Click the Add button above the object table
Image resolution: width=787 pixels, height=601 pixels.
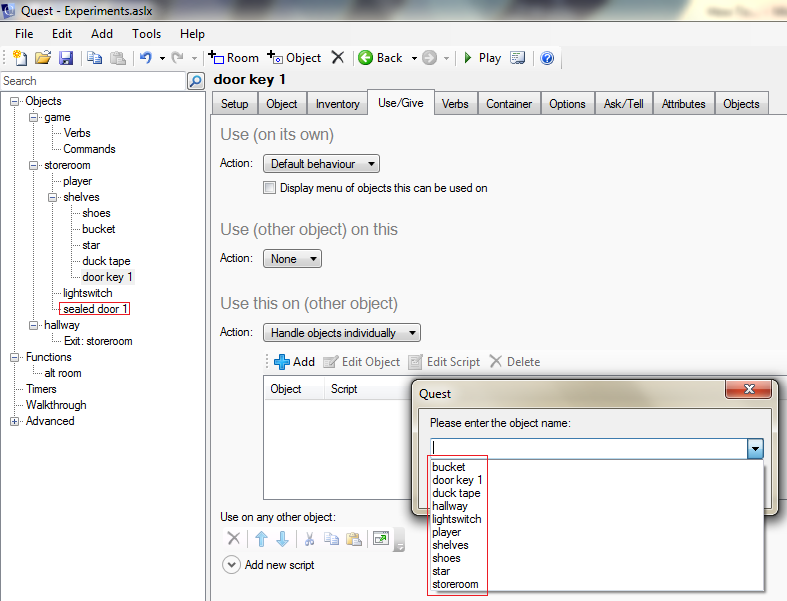point(294,362)
